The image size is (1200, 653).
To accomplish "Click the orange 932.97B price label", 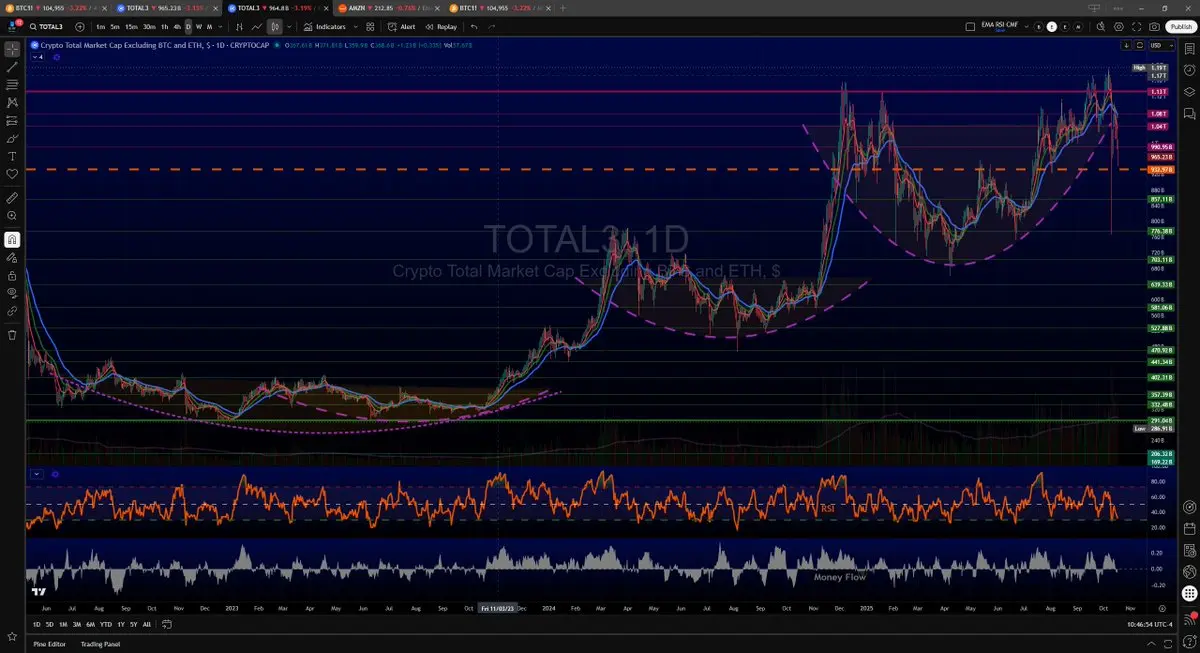I will click(1160, 169).
